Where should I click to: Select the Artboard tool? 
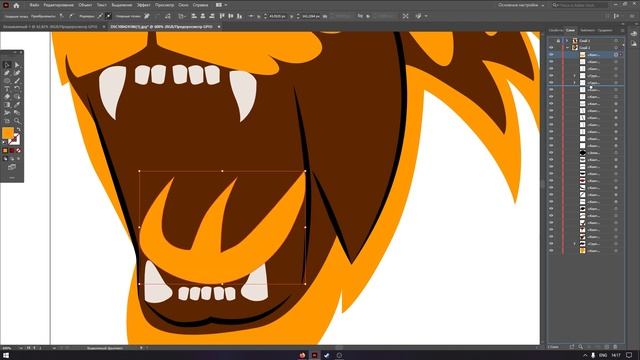click(7, 121)
